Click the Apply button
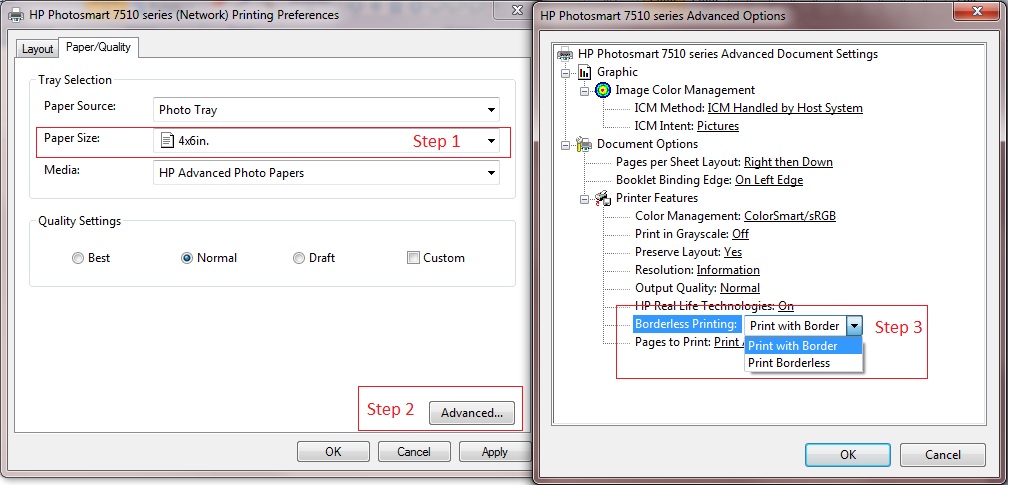The height and width of the screenshot is (486, 1009). [x=495, y=452]
